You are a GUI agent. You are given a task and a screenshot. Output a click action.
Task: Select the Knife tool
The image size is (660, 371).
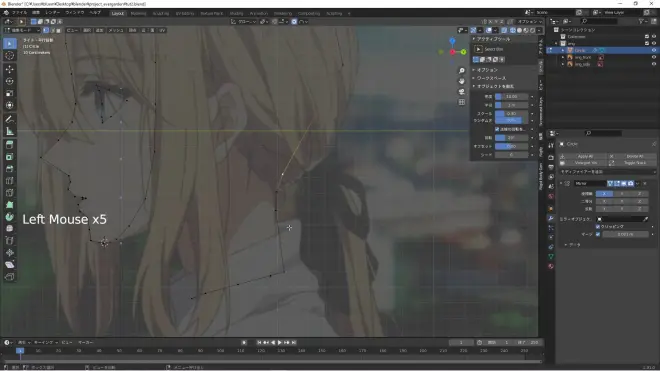tap(10, 193)
